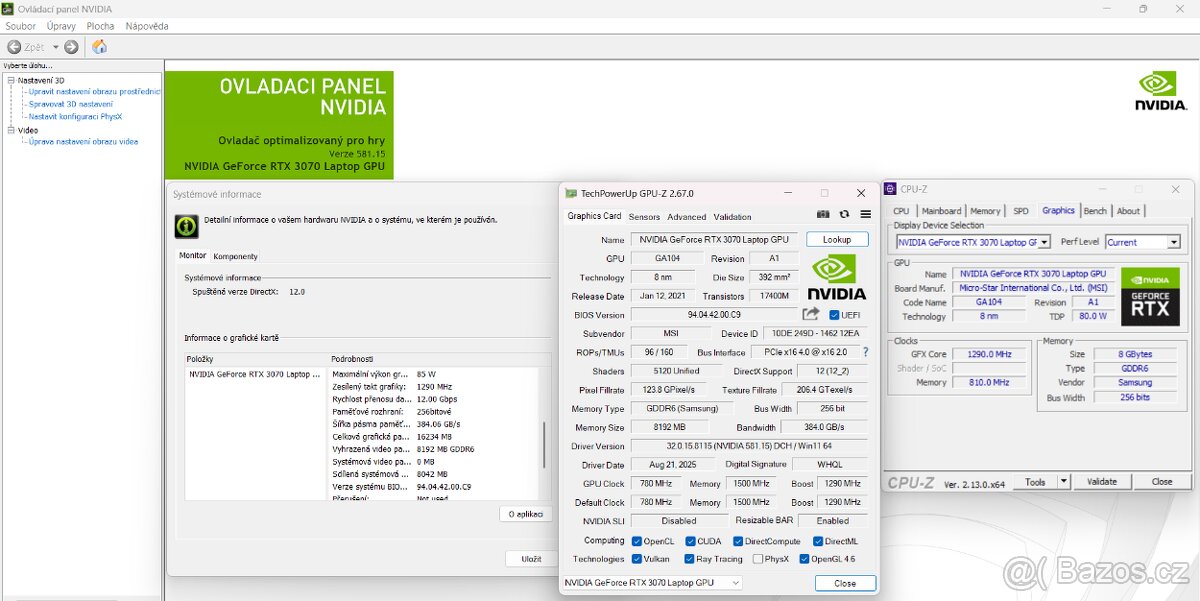Click the forward arrow navigation icon

click(x=71, y=47)
